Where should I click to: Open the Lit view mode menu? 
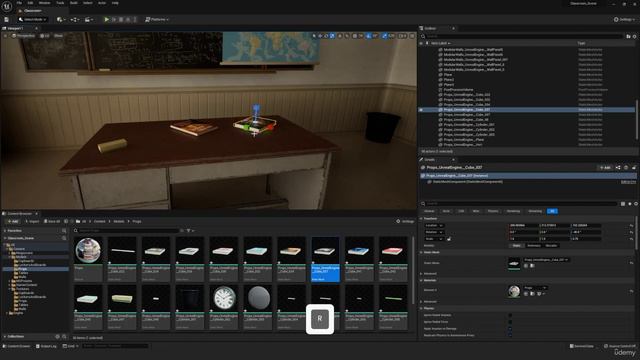point(45,36)
